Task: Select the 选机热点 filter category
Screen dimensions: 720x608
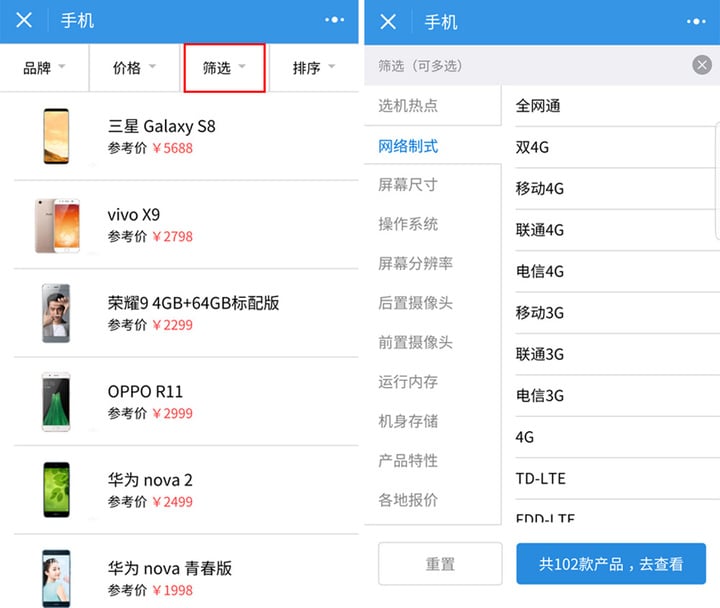Action: pos(433,106)
